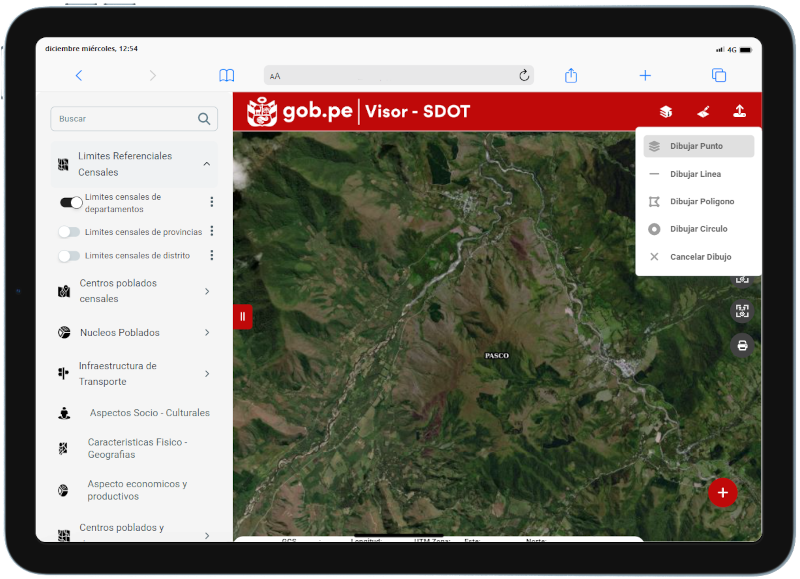Viewport: 800px width, 579px height.
Task: Click the draw brush tool icon
Action: tap(703, 112)
